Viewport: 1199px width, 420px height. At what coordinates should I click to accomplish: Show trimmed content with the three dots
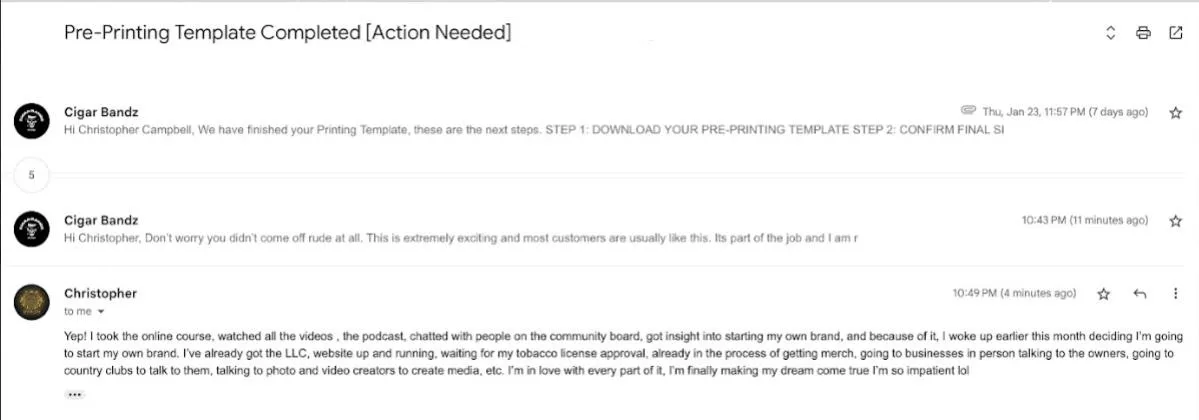click(74, 395)
